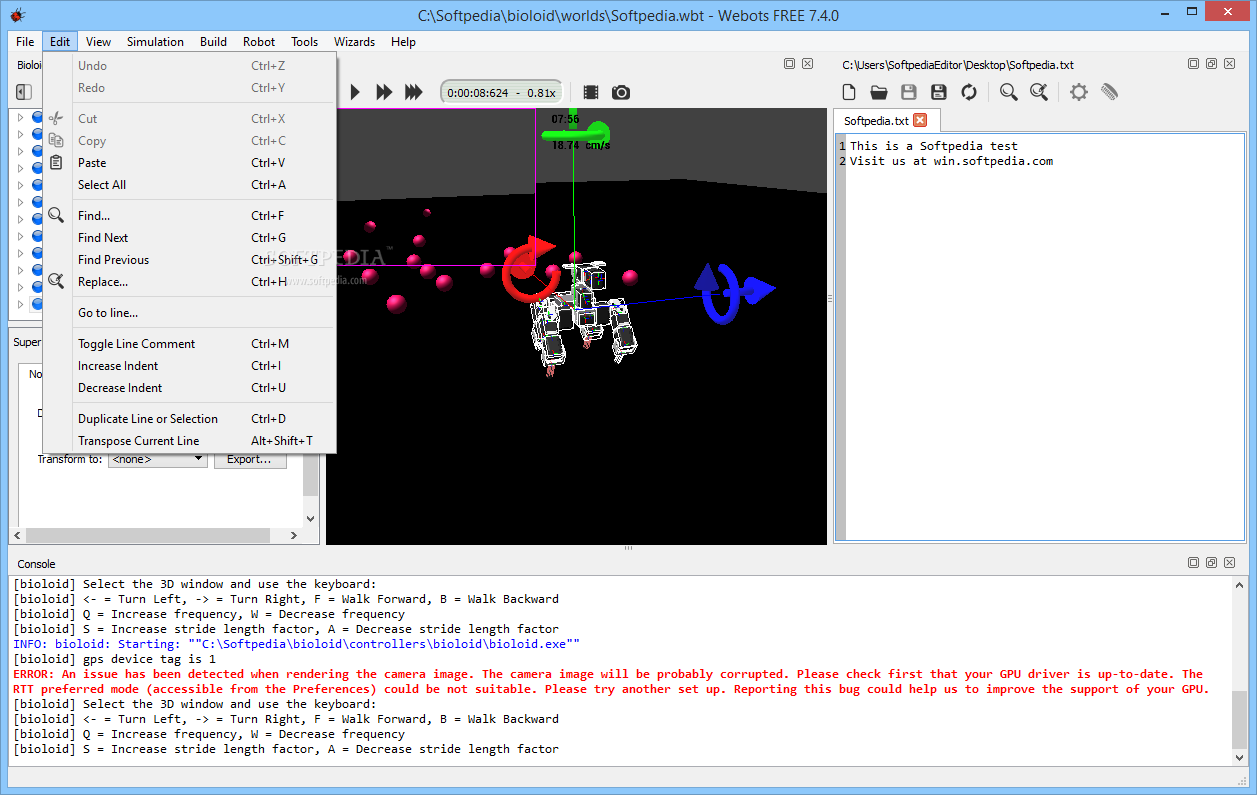Screen dimensions: 1257x795
Task: Open the Simulation menu
Action: point(155,42)
